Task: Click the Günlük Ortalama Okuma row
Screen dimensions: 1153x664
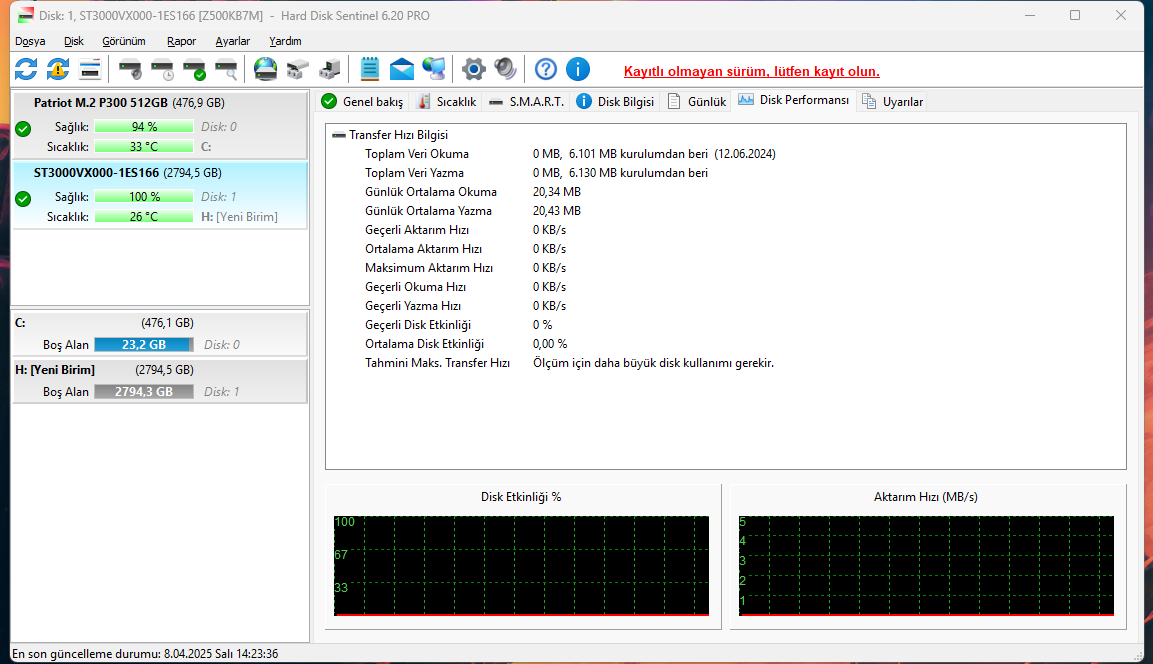Action: 473,192
